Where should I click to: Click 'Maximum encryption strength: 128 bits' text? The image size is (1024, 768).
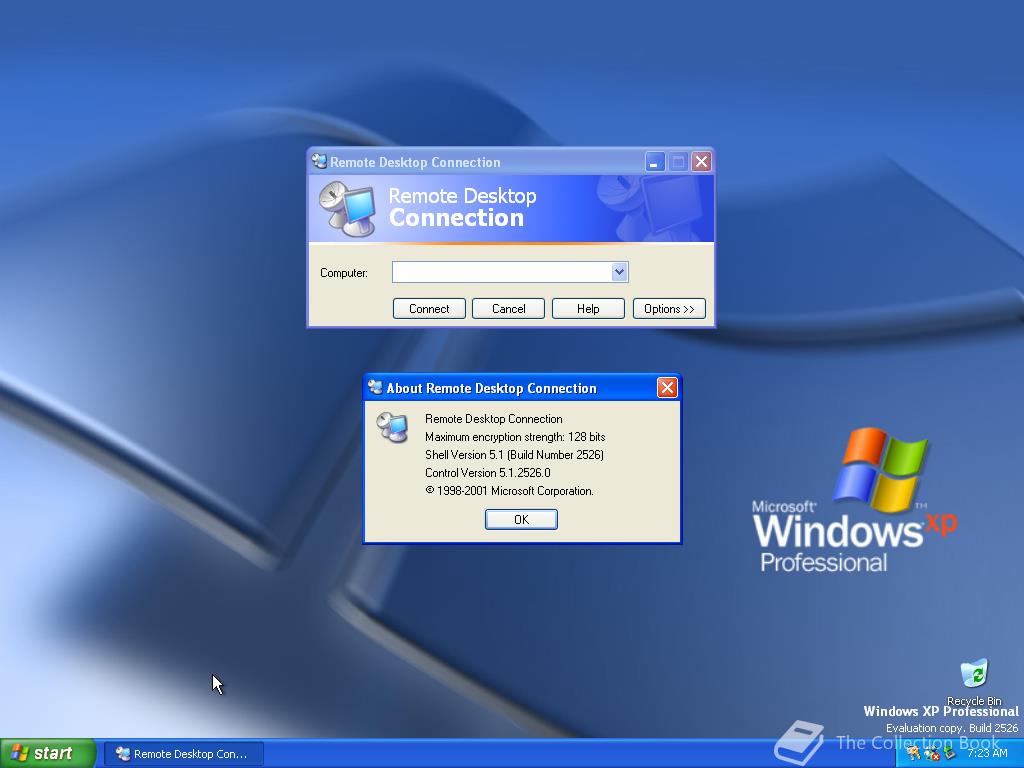[x=515, y=437]
